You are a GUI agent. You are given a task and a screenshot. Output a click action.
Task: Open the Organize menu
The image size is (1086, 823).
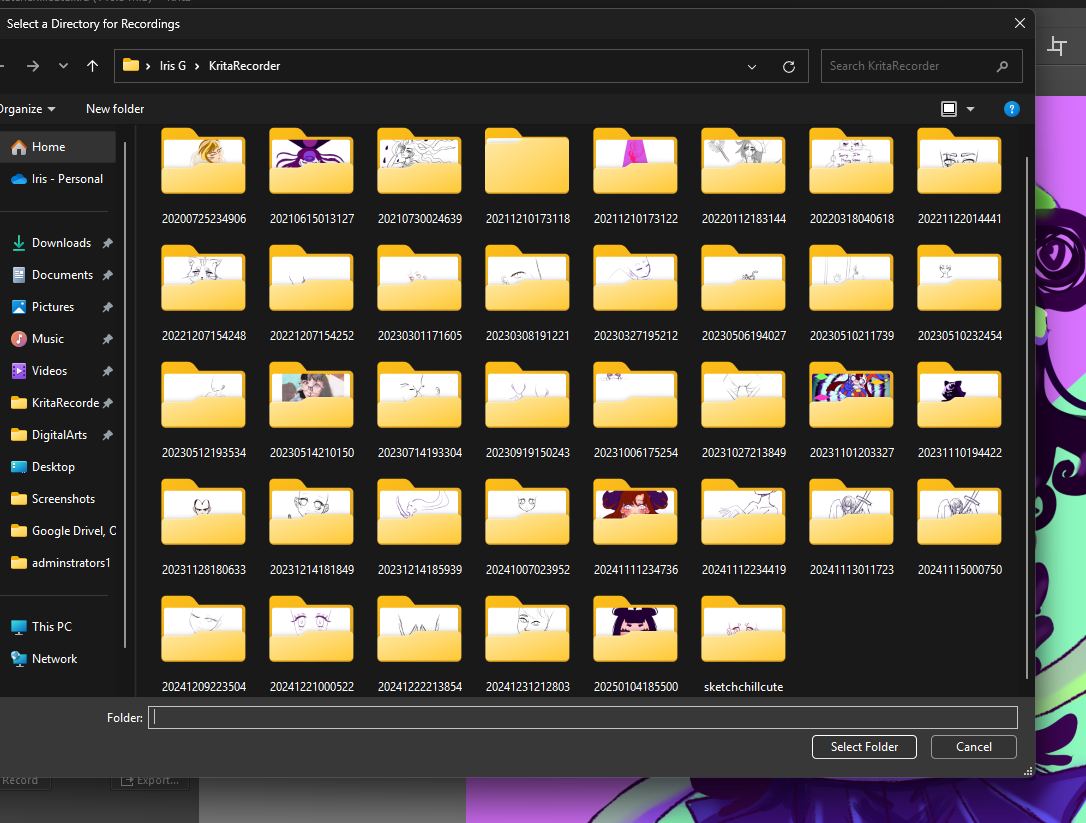pyautogui.click(x=28, y=109)
